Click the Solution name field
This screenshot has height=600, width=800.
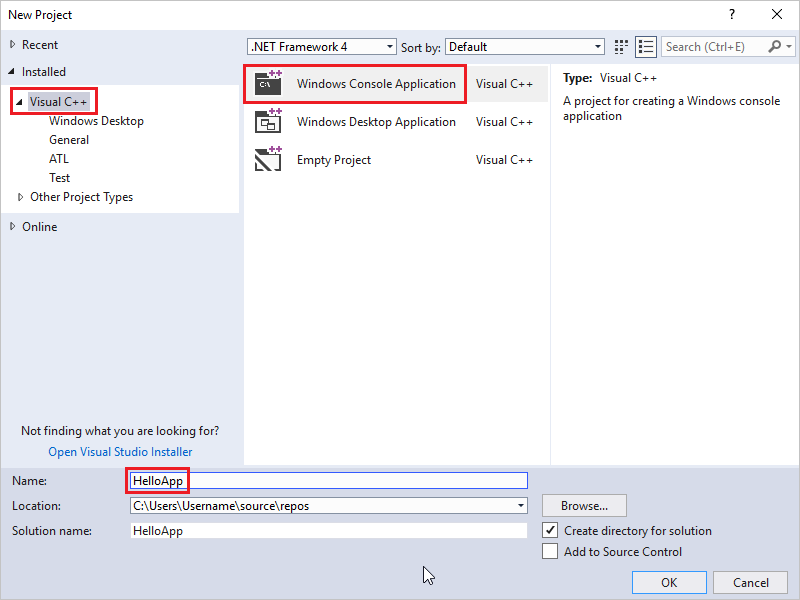click(x=329, y=531)
